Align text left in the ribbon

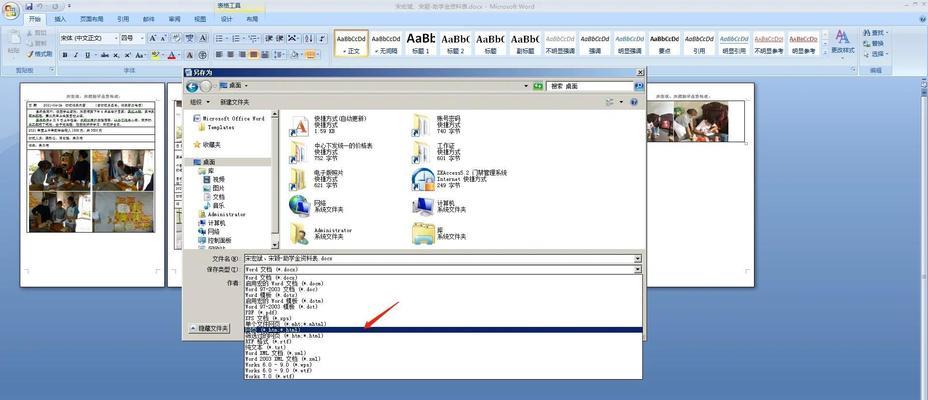[219, 55]
